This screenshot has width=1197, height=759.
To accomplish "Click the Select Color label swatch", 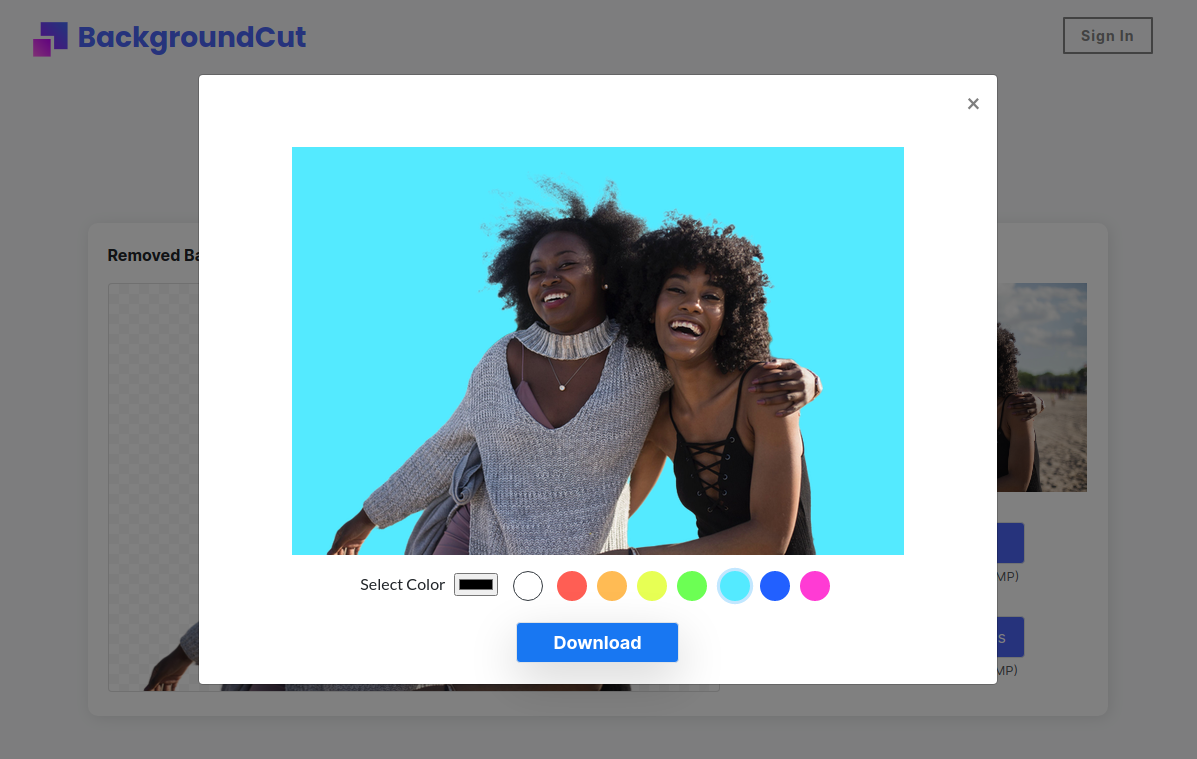I will coord(475,584).
